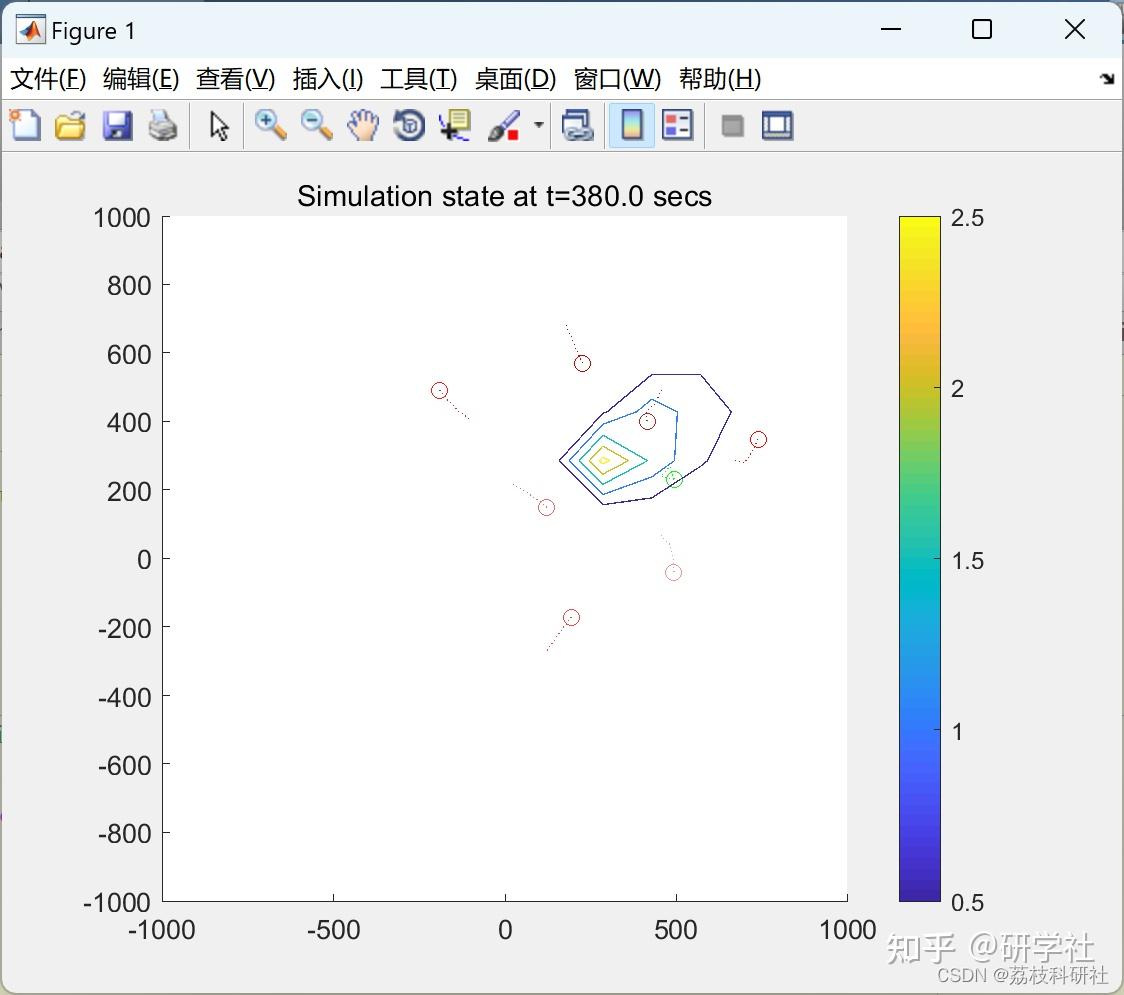1124x995 pixels.
Task: Print the figure
Action: click(x=163, y=125)
